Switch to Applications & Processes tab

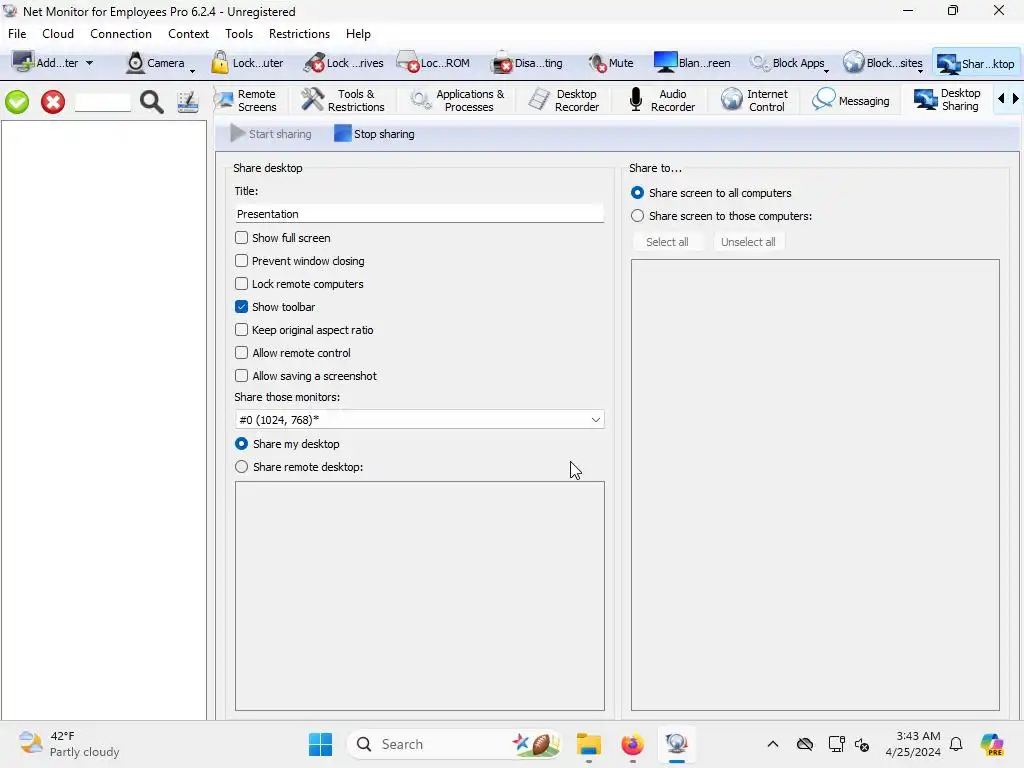457,101
